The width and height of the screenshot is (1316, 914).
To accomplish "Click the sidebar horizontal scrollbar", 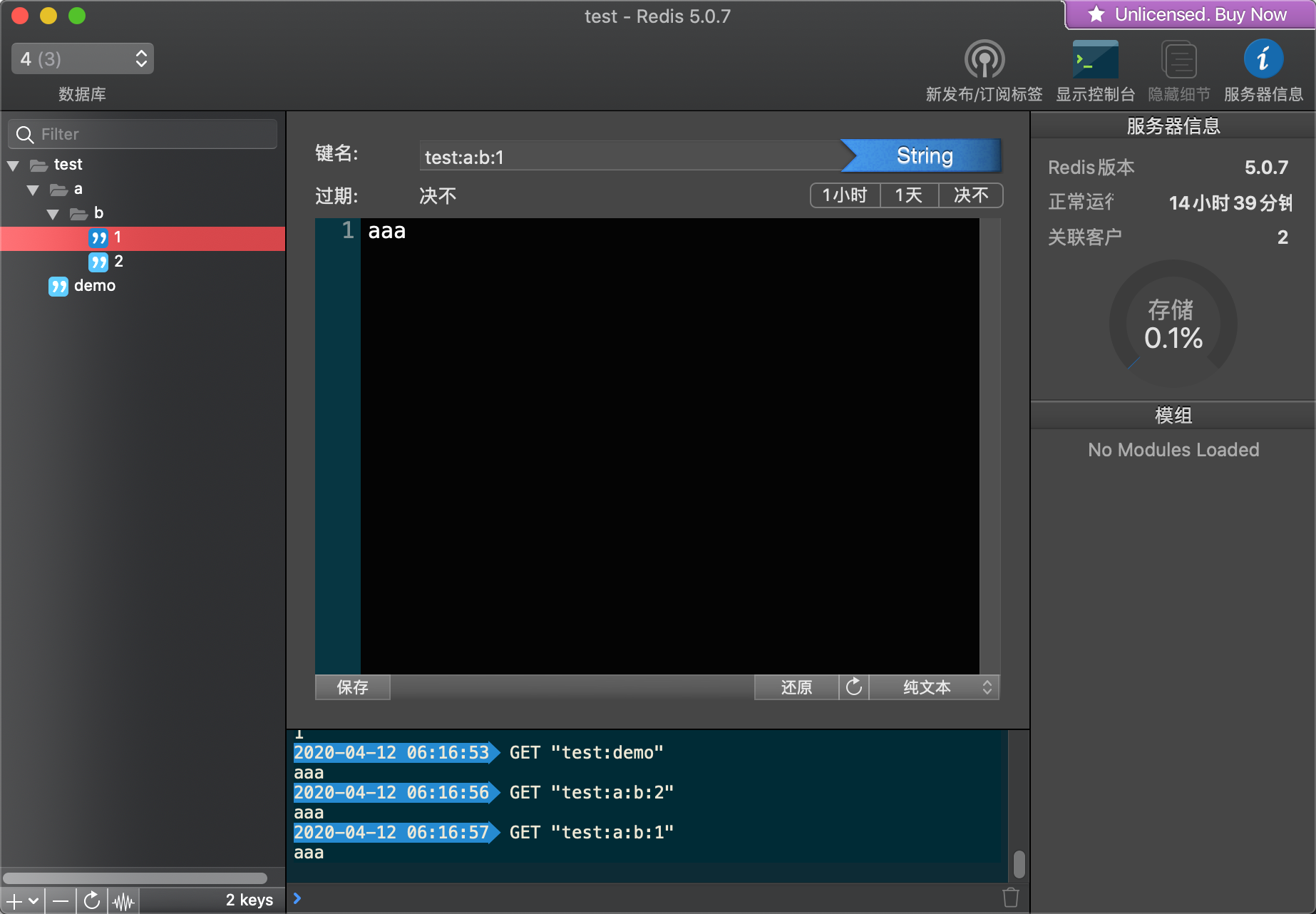I will click(x=135, y=878).
